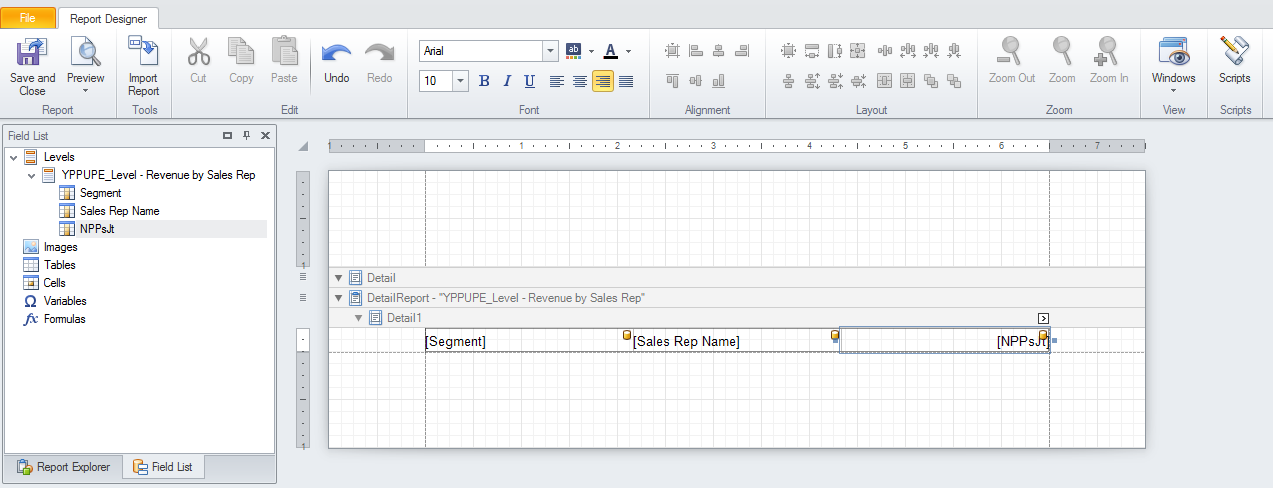
Task: Open the Arial font name dropdown
Action: [550, 50]
